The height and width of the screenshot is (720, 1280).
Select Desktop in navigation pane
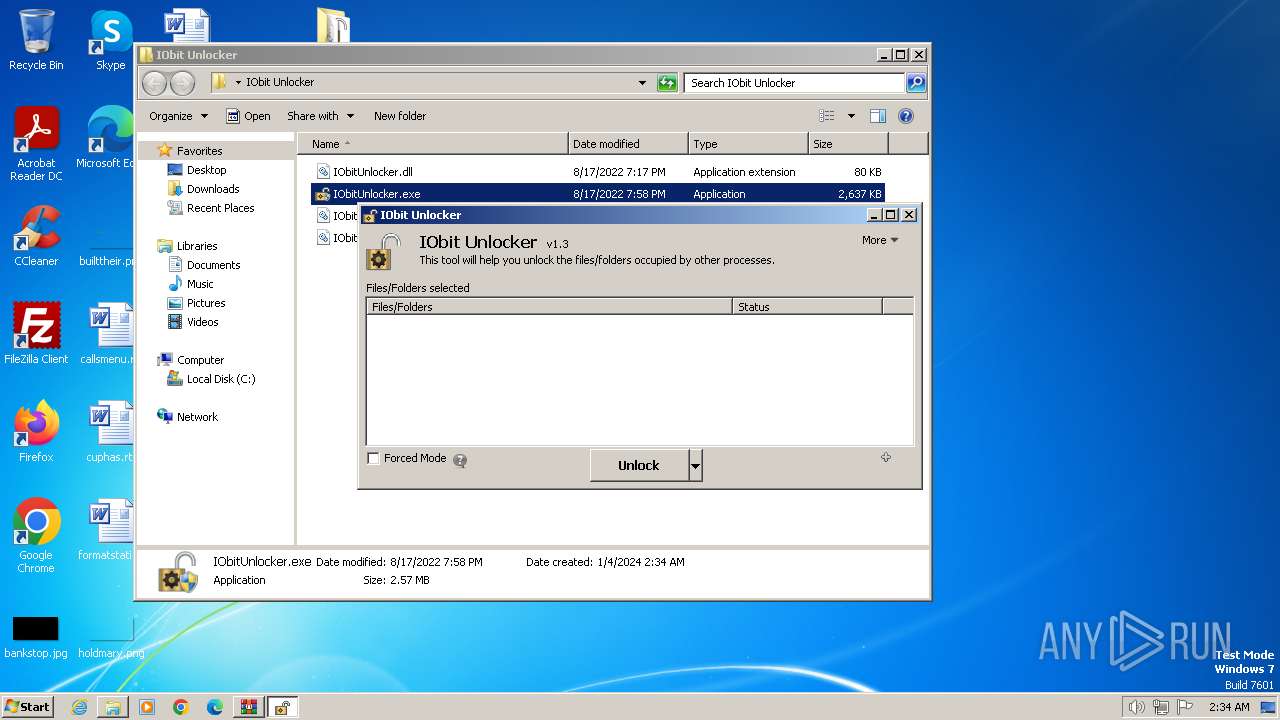click(x=206, y=170)
